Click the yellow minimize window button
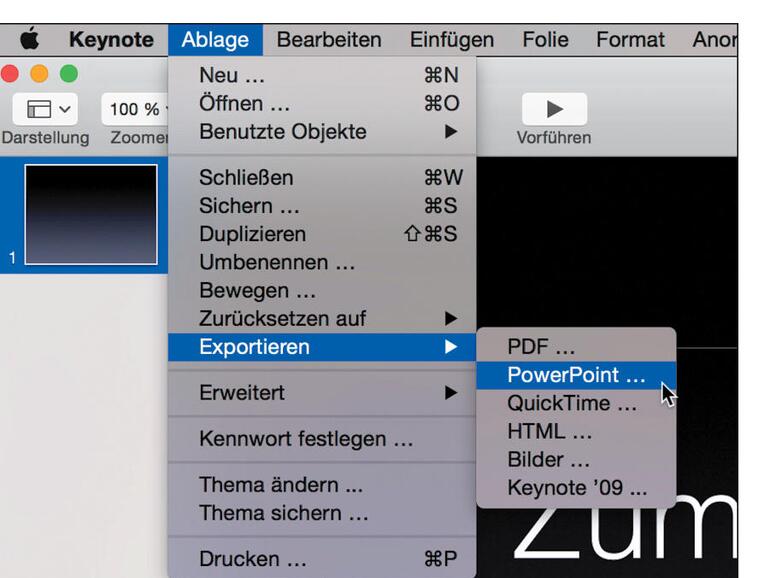The image size is (770, 578). coord(39,74)
